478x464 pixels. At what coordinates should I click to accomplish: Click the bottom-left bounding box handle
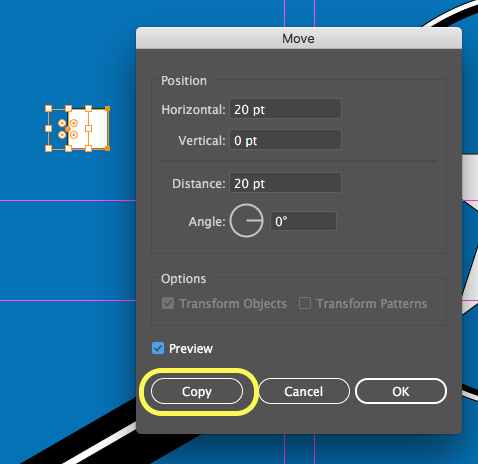48,148
